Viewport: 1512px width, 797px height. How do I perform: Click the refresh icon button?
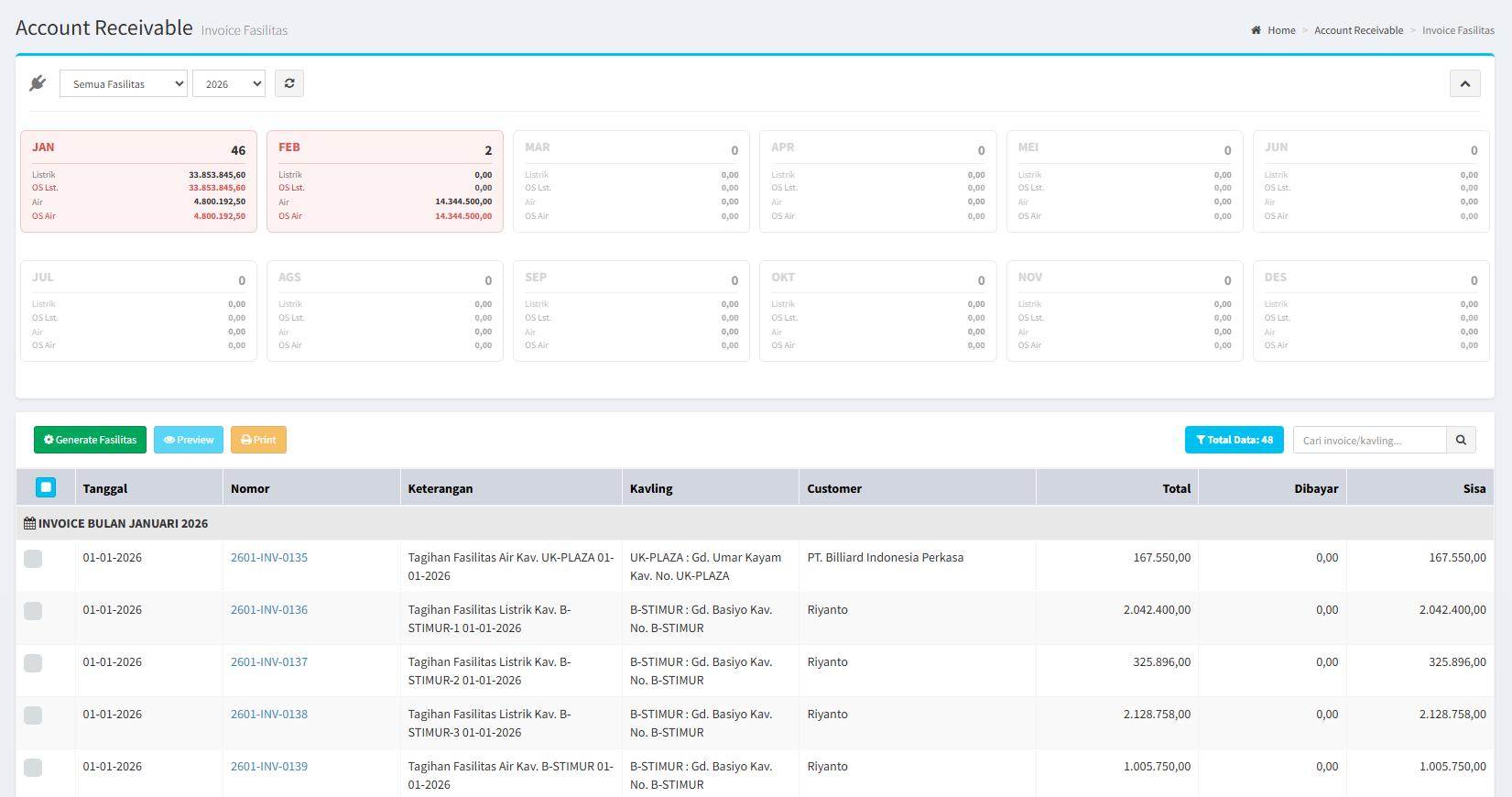(289, 83)
